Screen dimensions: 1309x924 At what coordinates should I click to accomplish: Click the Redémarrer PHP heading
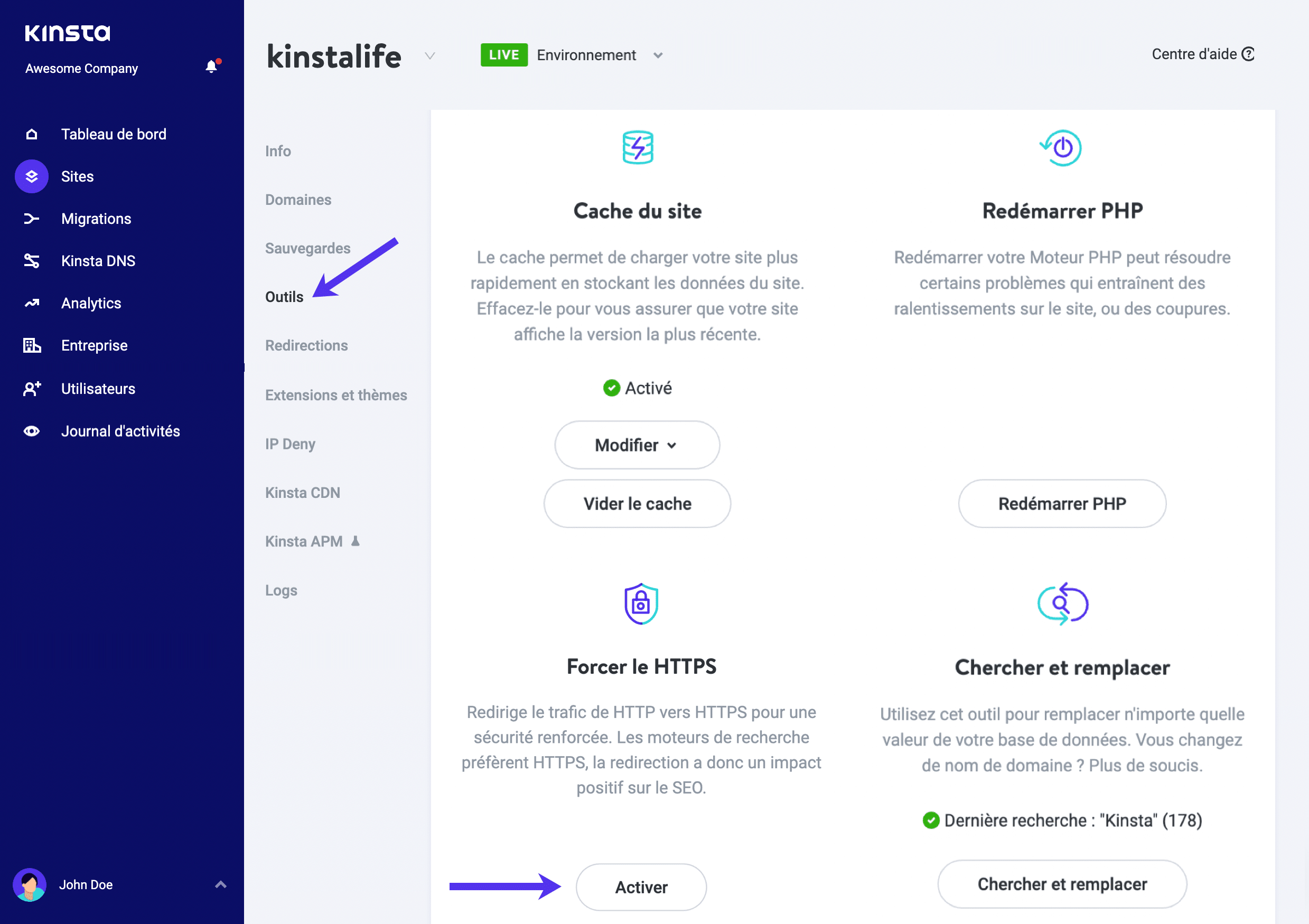point(1062,211)
